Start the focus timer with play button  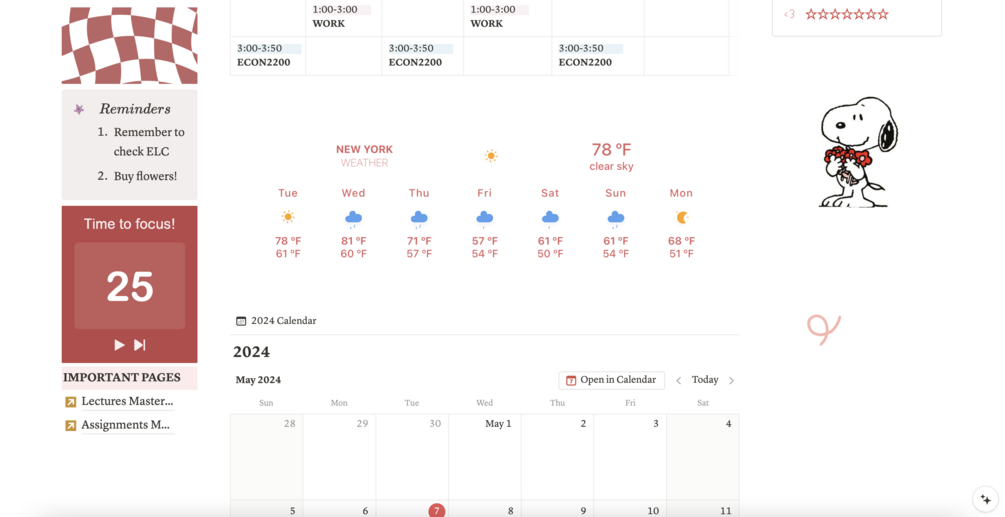(x=119, y=345)
